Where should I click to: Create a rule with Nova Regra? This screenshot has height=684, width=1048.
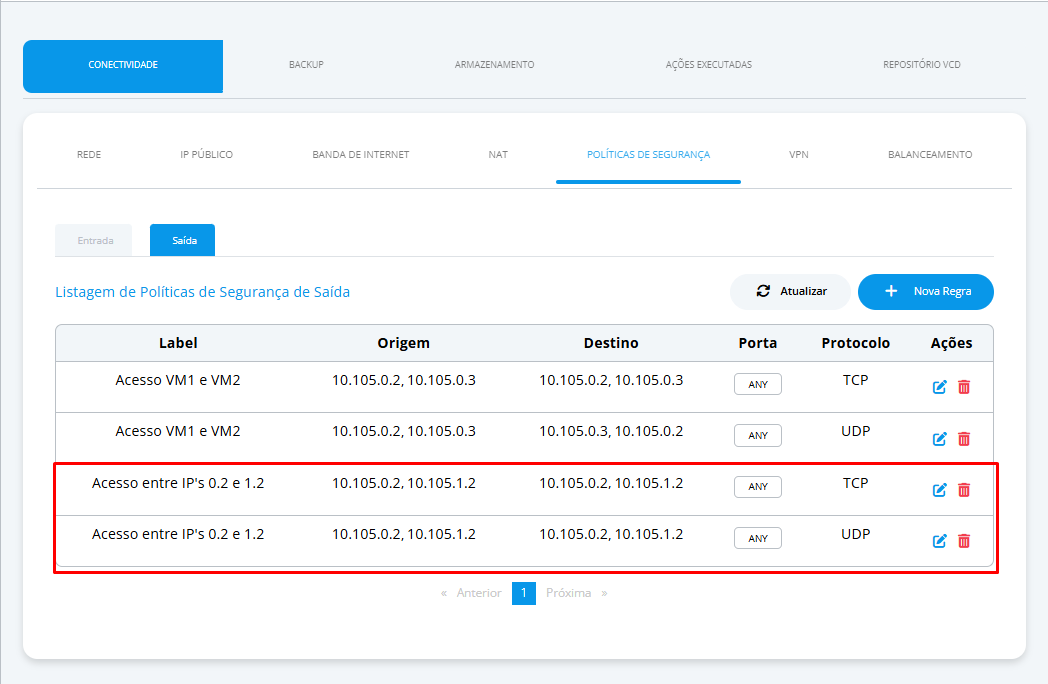[x=926, y=292]
